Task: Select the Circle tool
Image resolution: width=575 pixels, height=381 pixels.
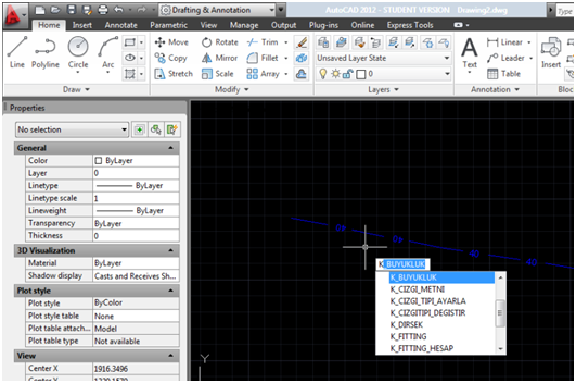Action: (x=78, y=52)
